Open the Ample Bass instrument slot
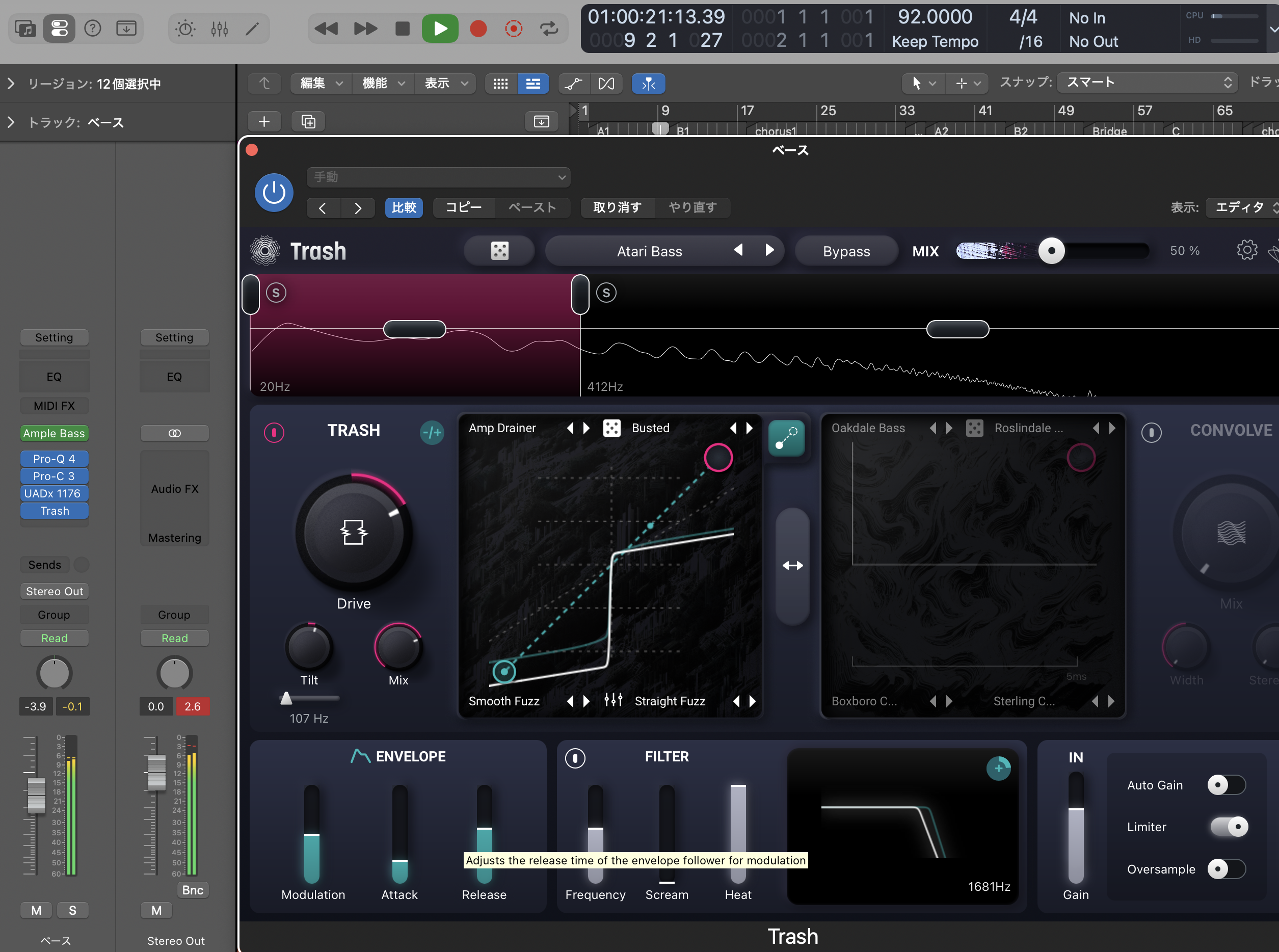Image resolution: width=1279 pixels, height=952 pixels. click(54, 433)
